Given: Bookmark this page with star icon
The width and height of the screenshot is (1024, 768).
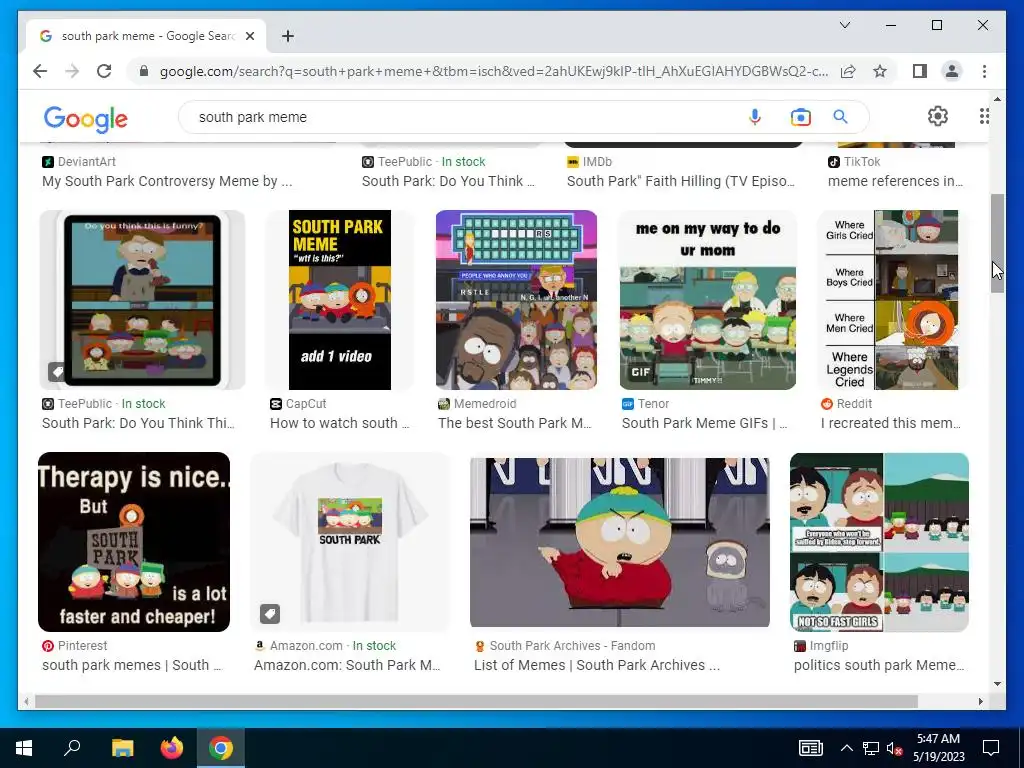Looking at the screenshot, I should [880, 71].
